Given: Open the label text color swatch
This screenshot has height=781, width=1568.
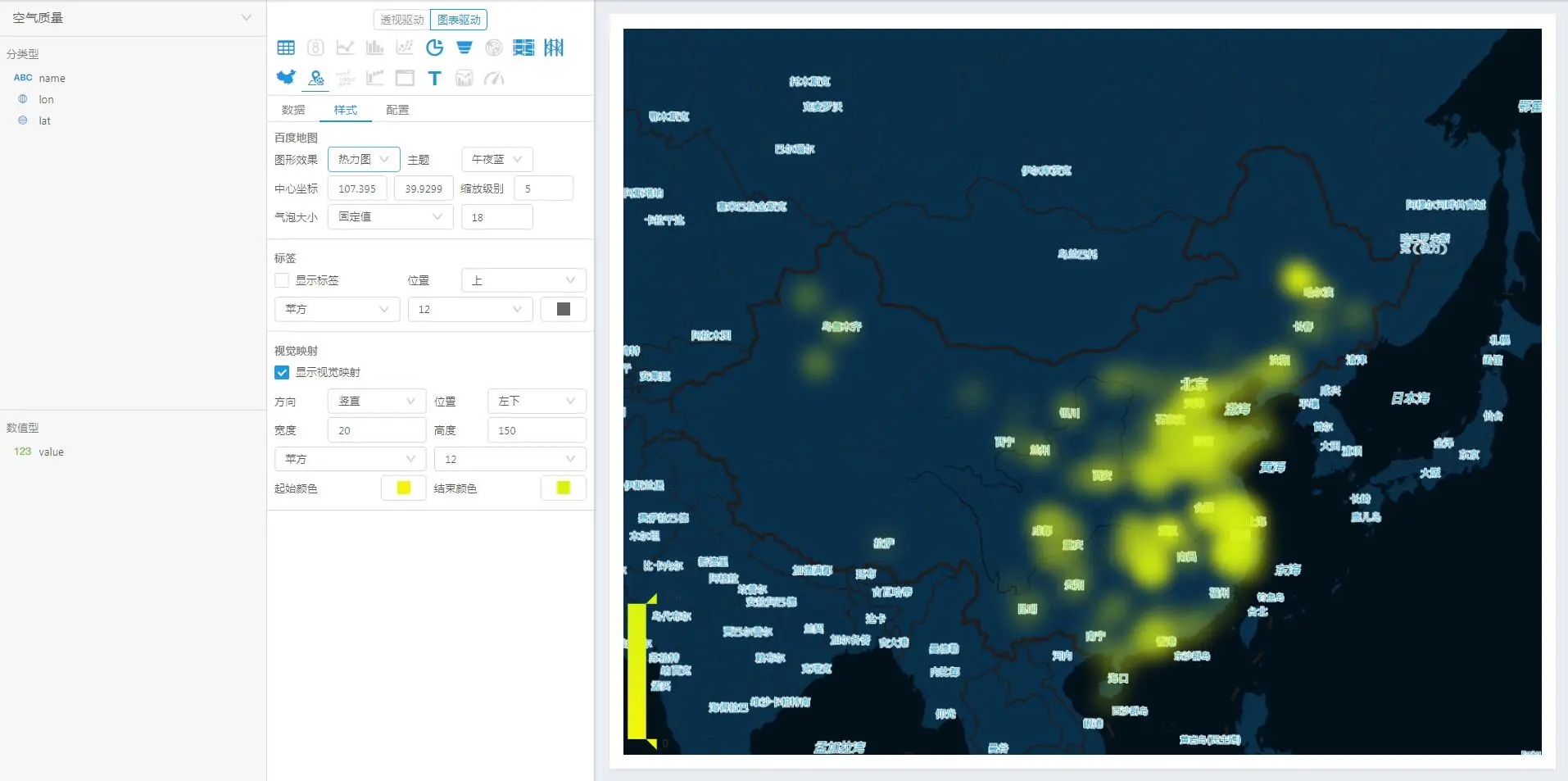Looking at the screenshot, I should tap(564, 309).
